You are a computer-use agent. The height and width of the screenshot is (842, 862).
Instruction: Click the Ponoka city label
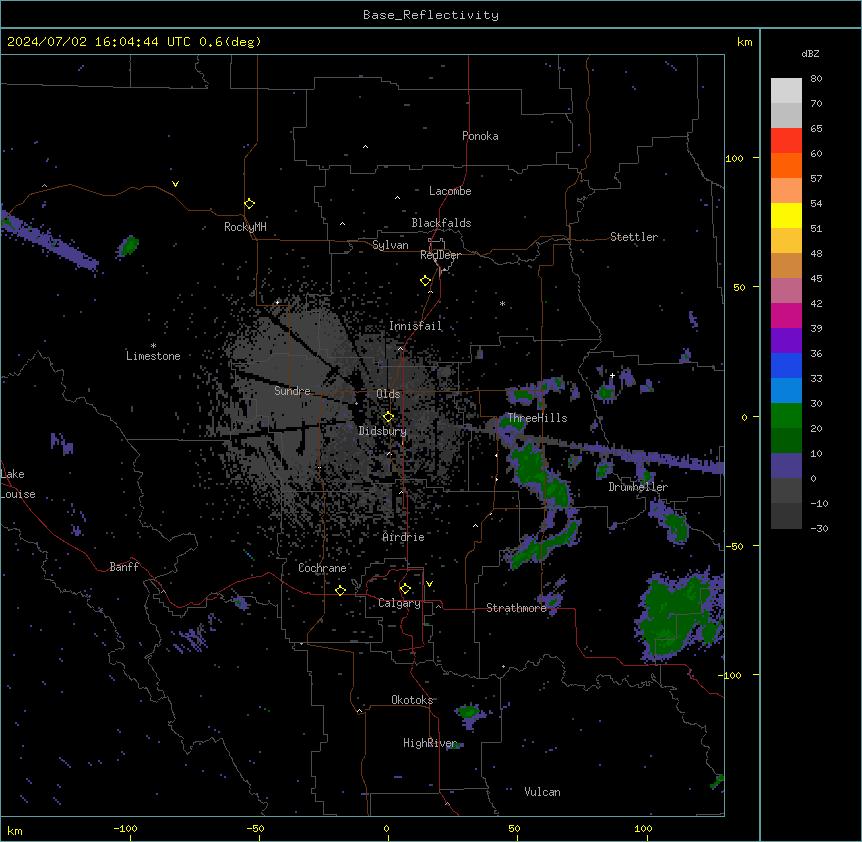click(x=480, y=136)
